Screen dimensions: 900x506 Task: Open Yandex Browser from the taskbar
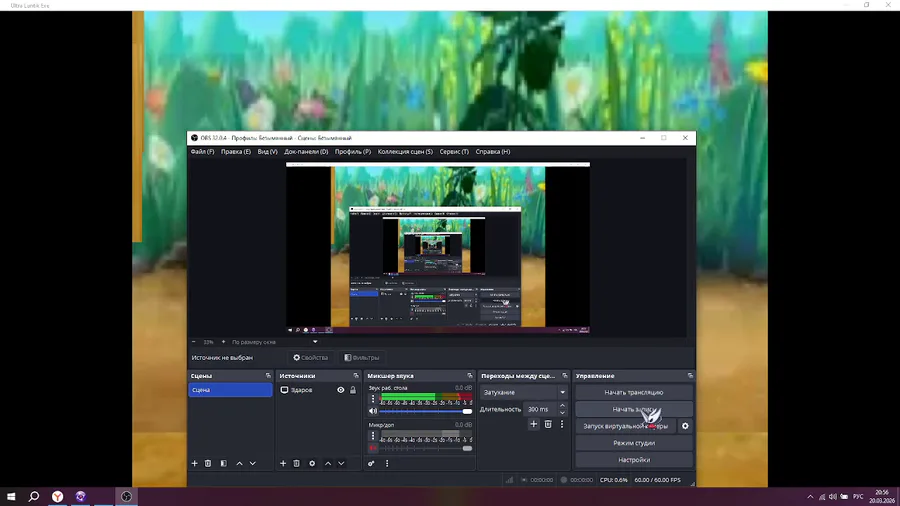(x=57, y=496)
